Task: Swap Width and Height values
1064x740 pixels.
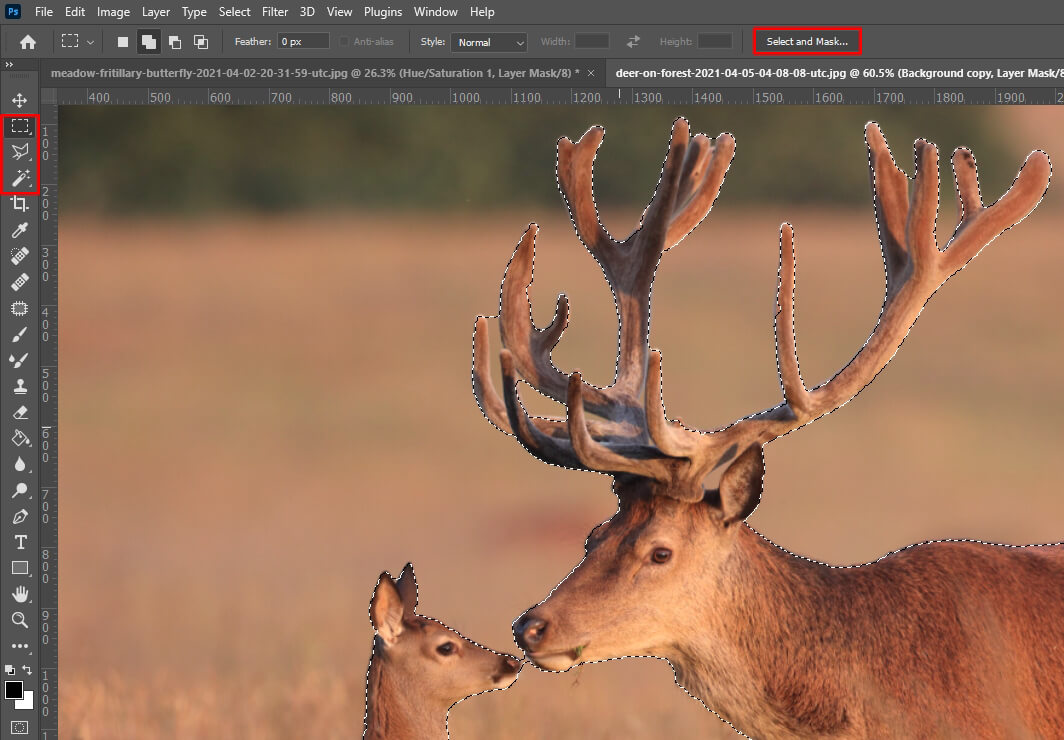Action: (633, 42)
